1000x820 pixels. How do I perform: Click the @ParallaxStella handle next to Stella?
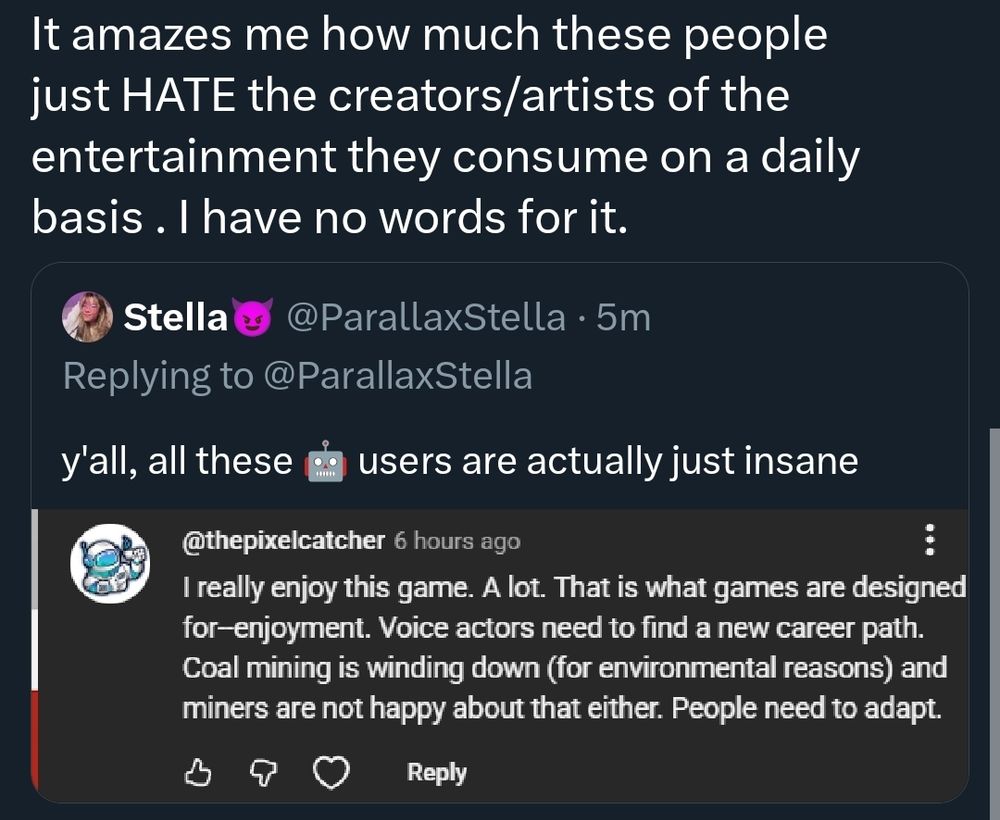(425, 317)
